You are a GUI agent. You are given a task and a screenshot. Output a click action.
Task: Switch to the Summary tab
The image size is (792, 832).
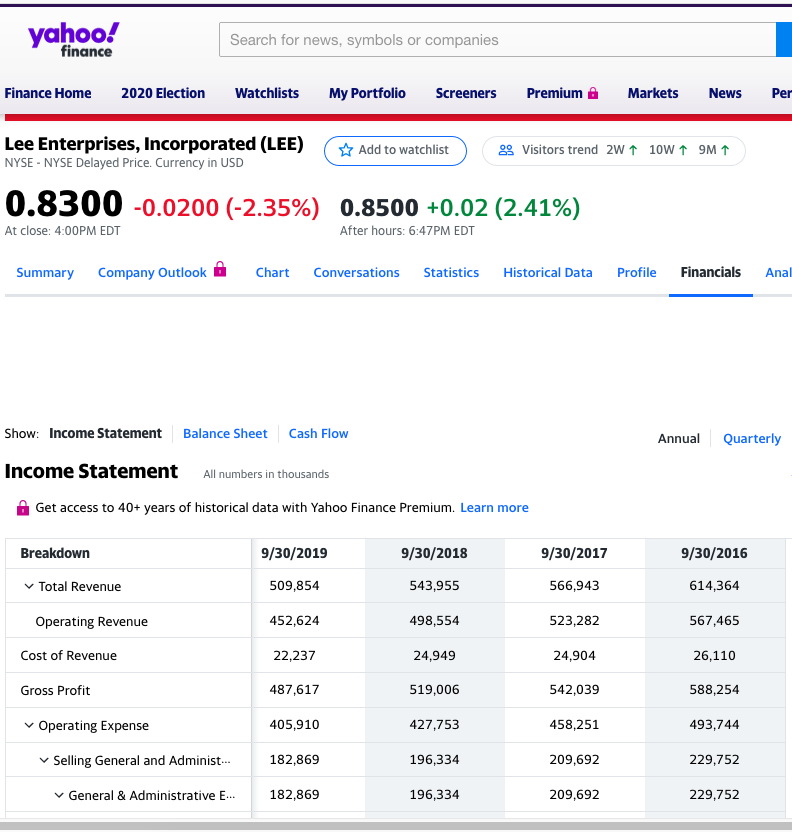coord(45,273)
